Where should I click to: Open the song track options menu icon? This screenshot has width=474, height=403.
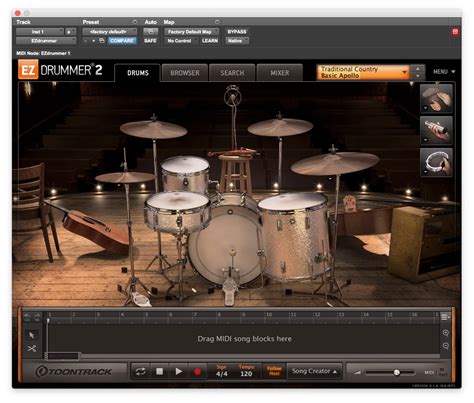[445, 317]
